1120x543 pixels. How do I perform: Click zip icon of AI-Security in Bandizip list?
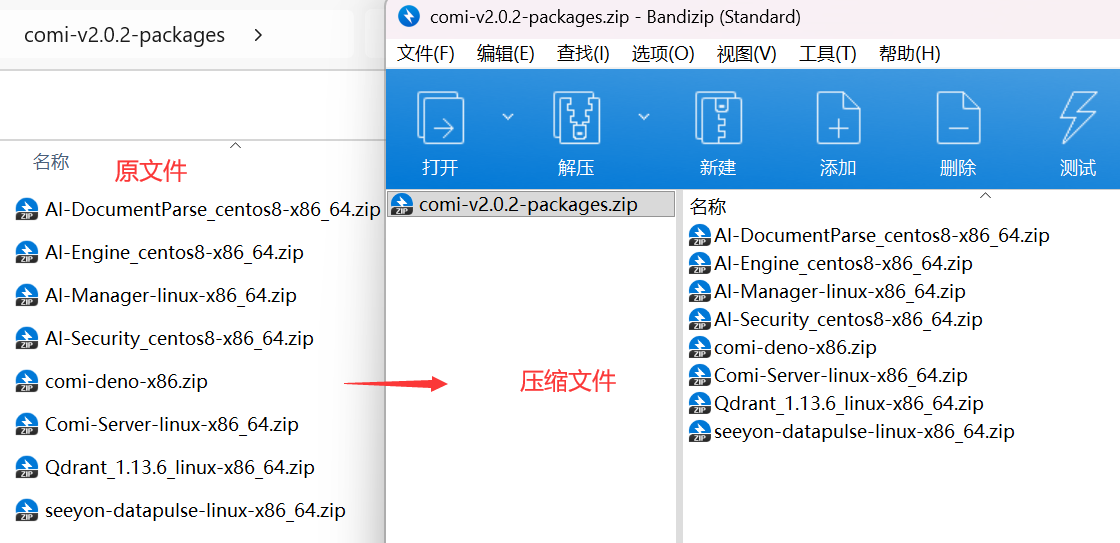[x=700, y=319]
